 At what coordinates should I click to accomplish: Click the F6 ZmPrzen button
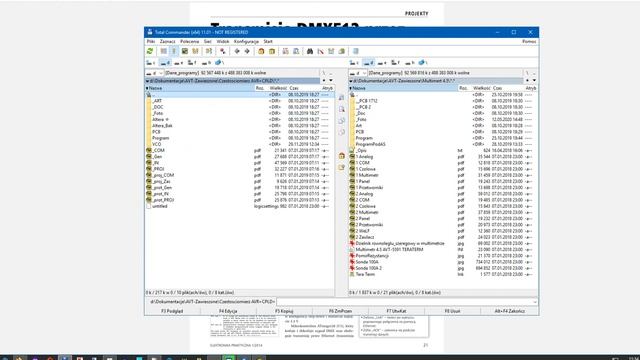340,311
